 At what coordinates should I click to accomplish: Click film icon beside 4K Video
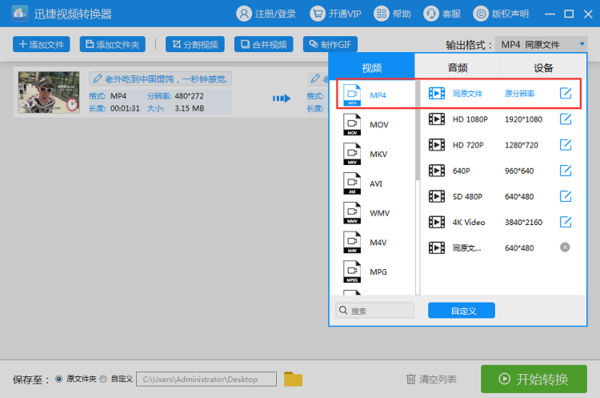[x=437, y=222]
